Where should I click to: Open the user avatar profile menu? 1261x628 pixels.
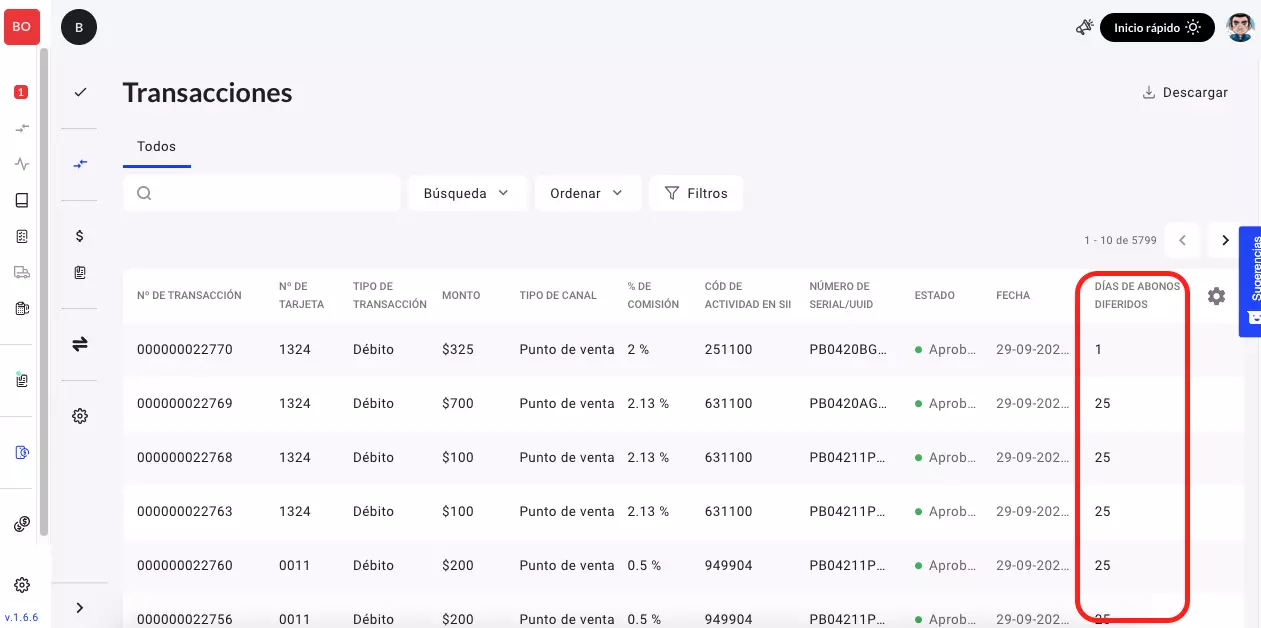[x=1240, y=28]
